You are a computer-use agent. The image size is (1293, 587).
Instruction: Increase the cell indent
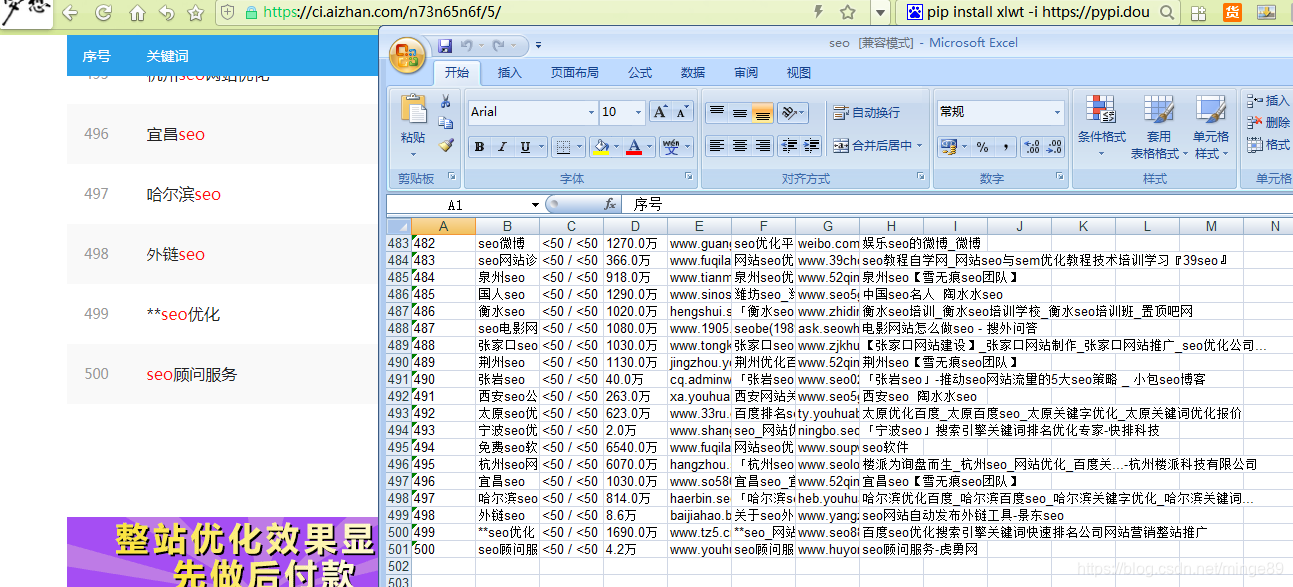point(811,146)
